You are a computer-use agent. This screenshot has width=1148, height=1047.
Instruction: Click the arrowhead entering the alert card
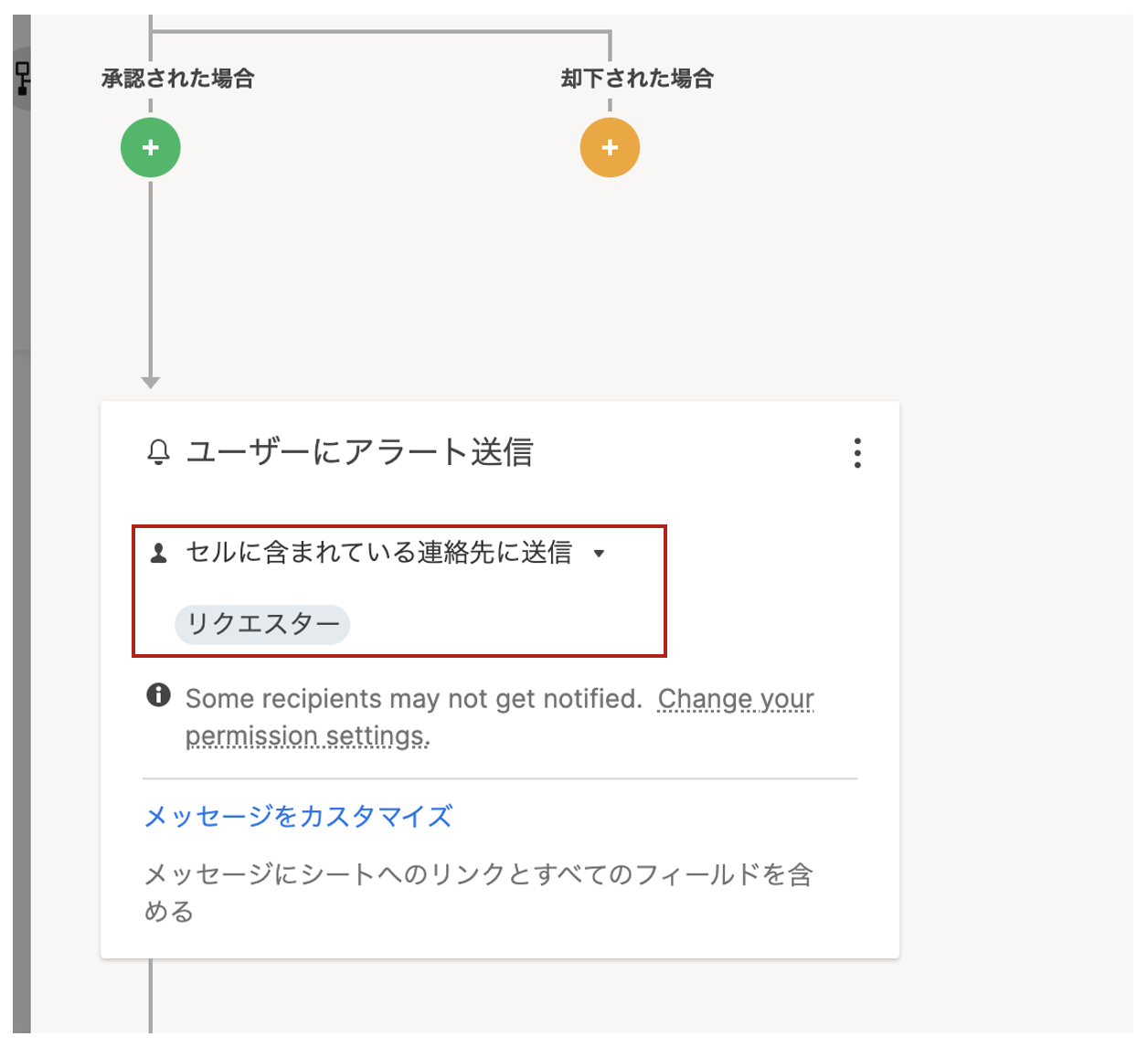(x=151, y=383)
